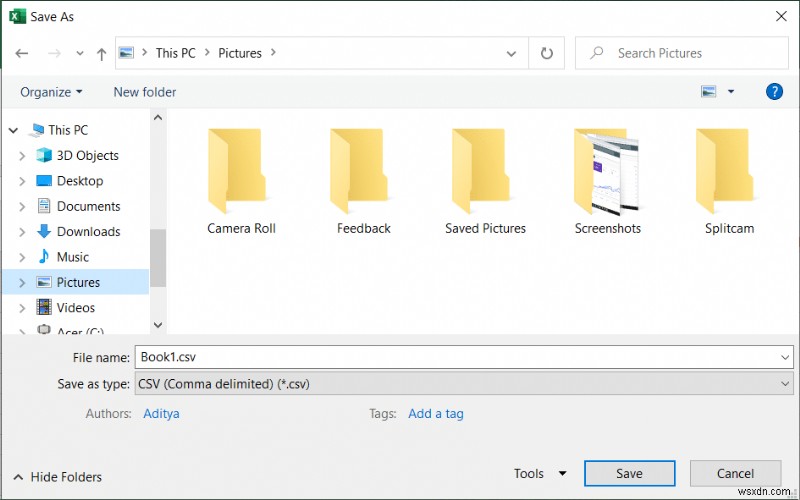Click the Back navigation arrow
Screen dimensions: 800x500
click(x=21, y=53)
